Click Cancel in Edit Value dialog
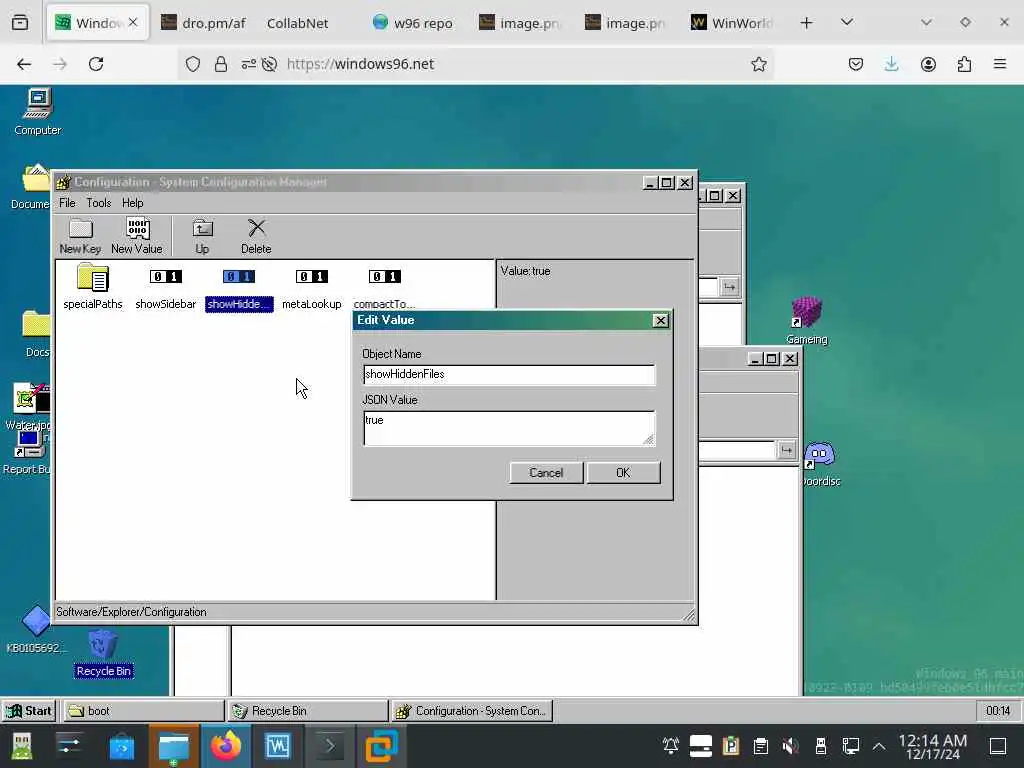1024x768 pixels. [x=546, y=473]
